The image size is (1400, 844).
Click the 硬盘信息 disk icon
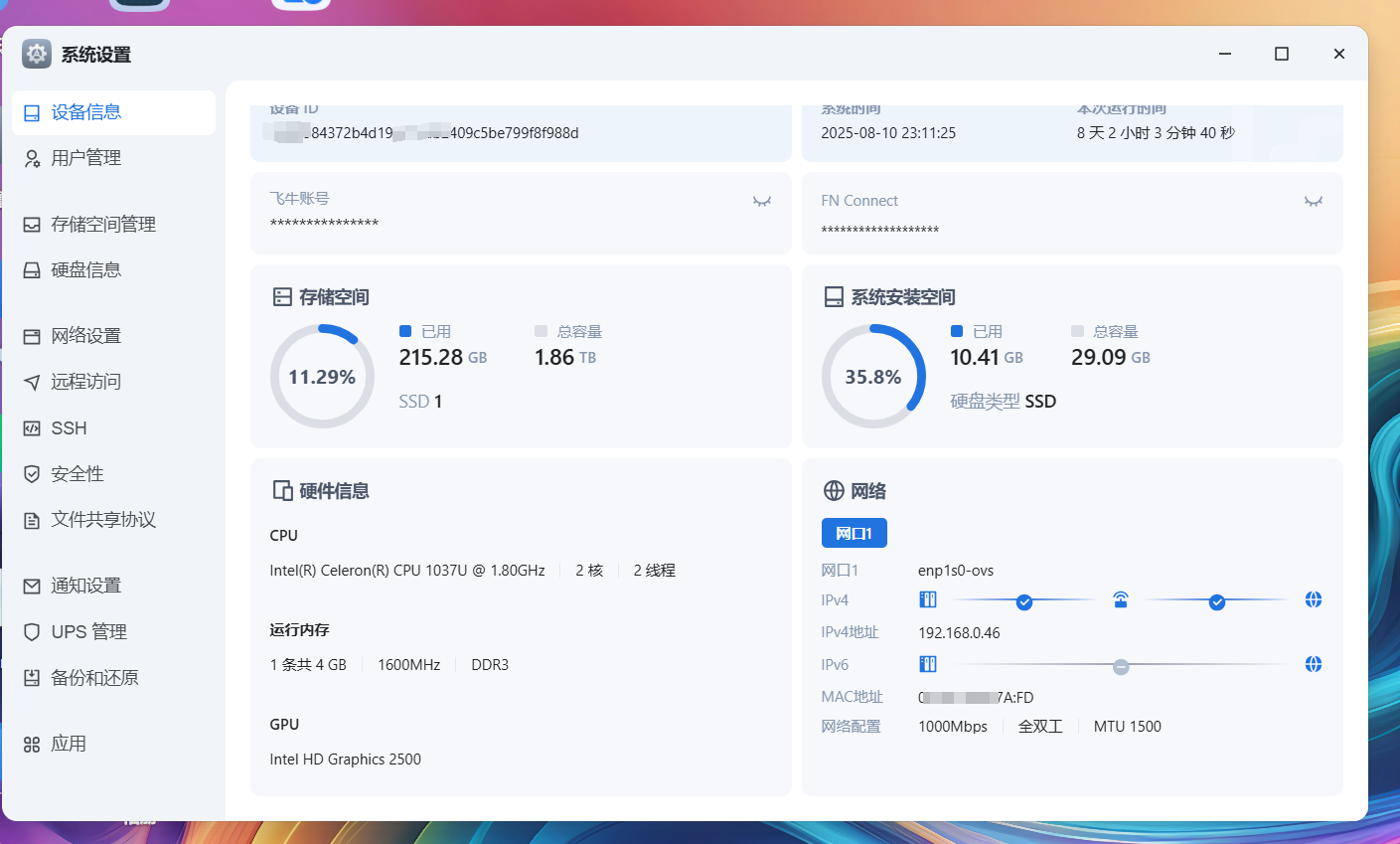pyautogui.click(x=32, y=270)
